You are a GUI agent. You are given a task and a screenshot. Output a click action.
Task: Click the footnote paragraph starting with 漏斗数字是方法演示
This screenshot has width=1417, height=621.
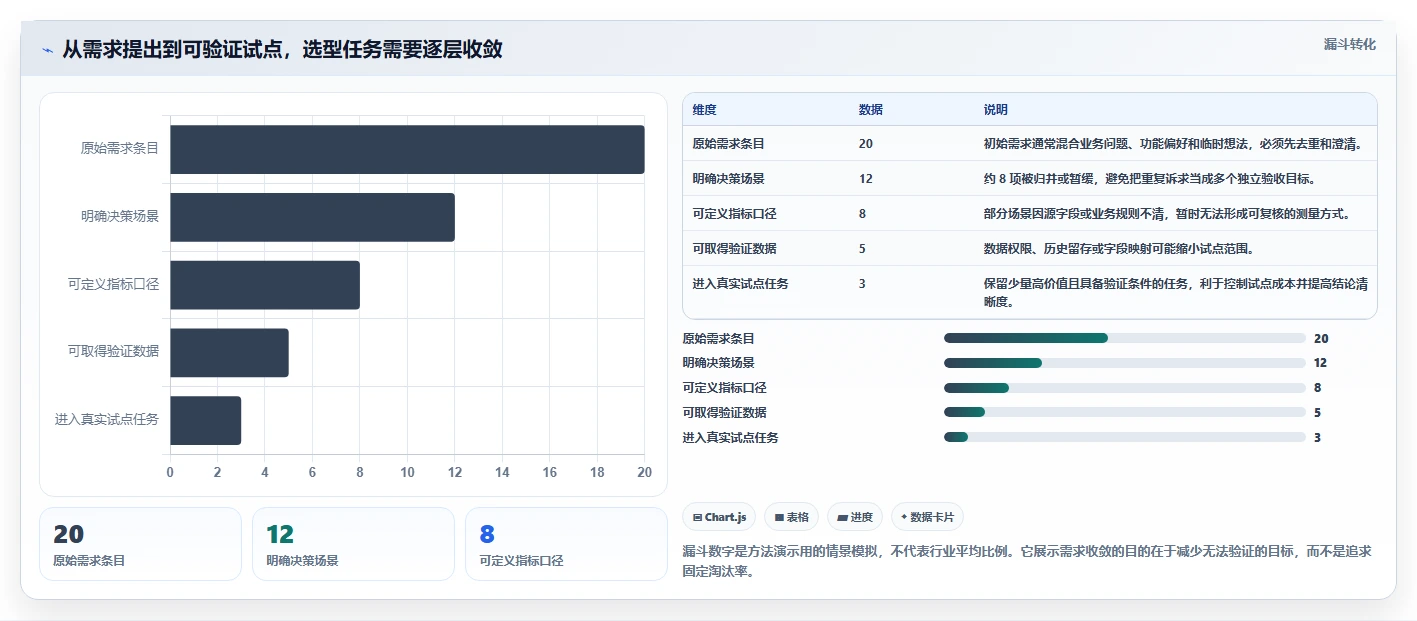point(1027,561)
